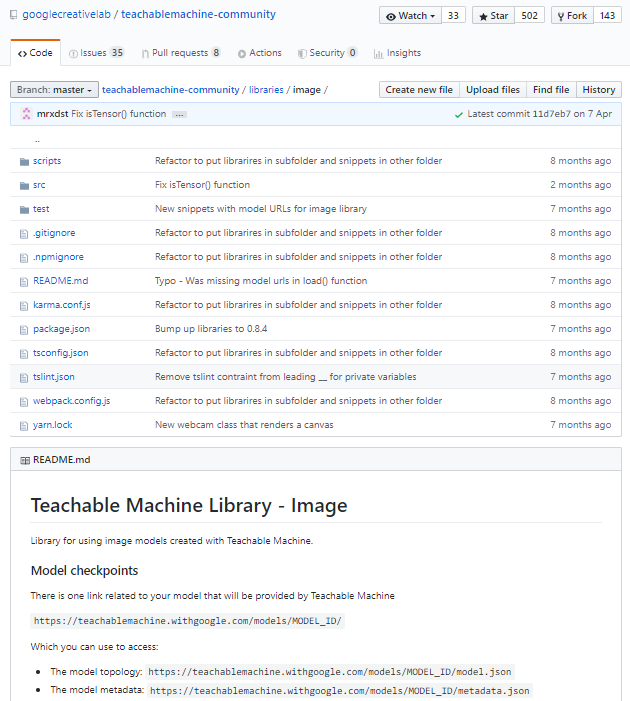Star the repository
Viewport: 630px width, 701px height.
pos(493,16)
